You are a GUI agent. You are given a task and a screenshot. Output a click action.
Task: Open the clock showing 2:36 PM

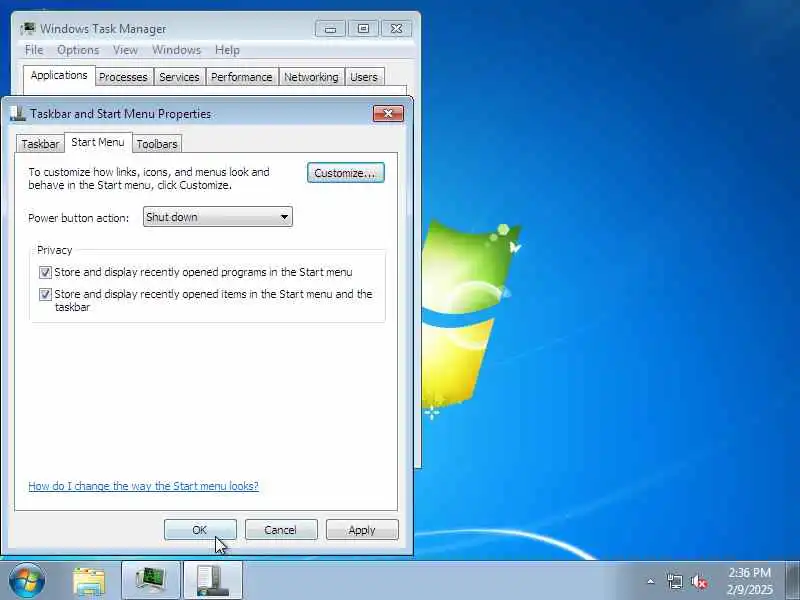click(x=749, y=581)
